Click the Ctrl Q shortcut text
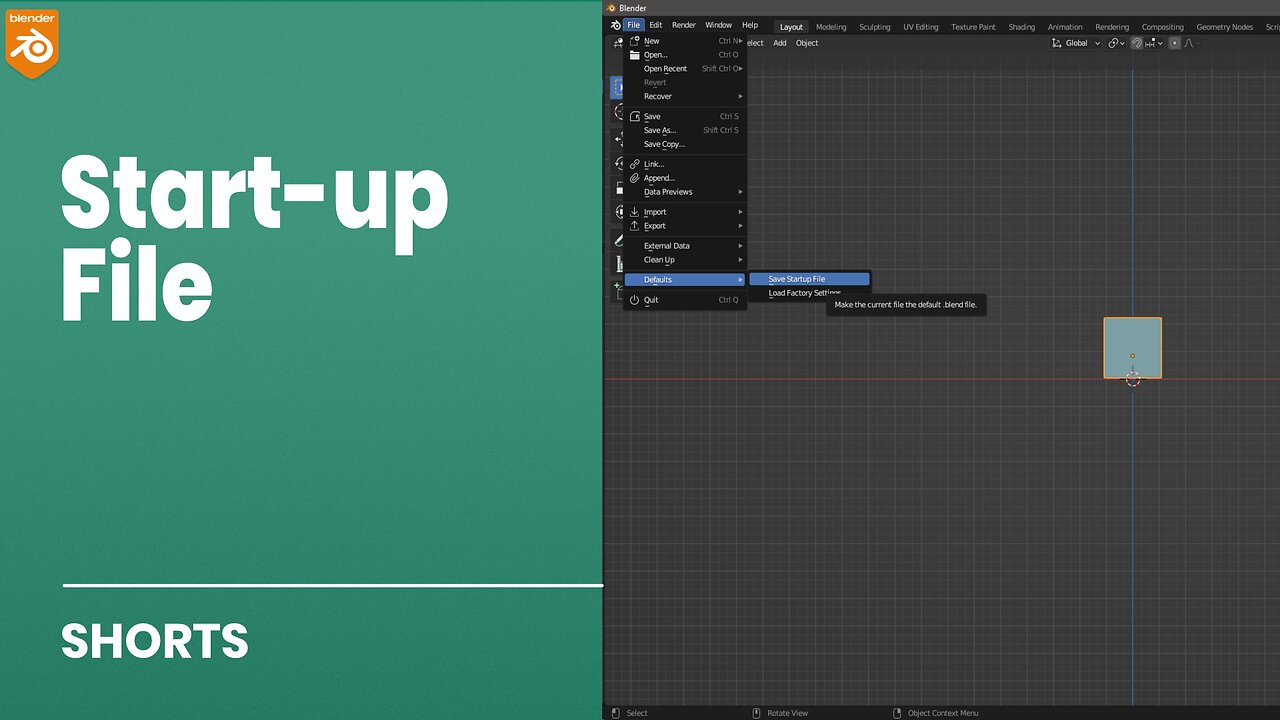1280x720 pixels. pyautogui.click(x=729, y=300)
